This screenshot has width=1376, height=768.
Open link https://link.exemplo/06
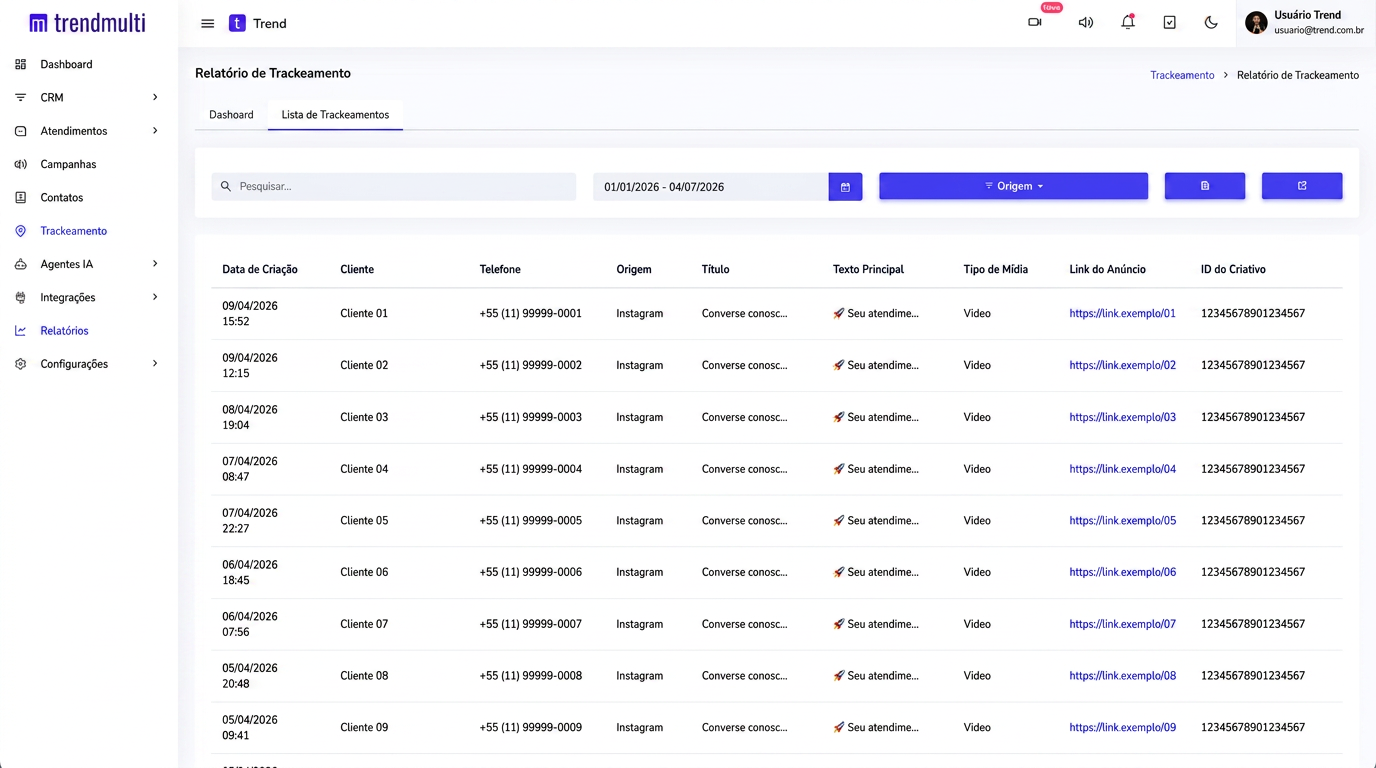(x=1122, y=572)
